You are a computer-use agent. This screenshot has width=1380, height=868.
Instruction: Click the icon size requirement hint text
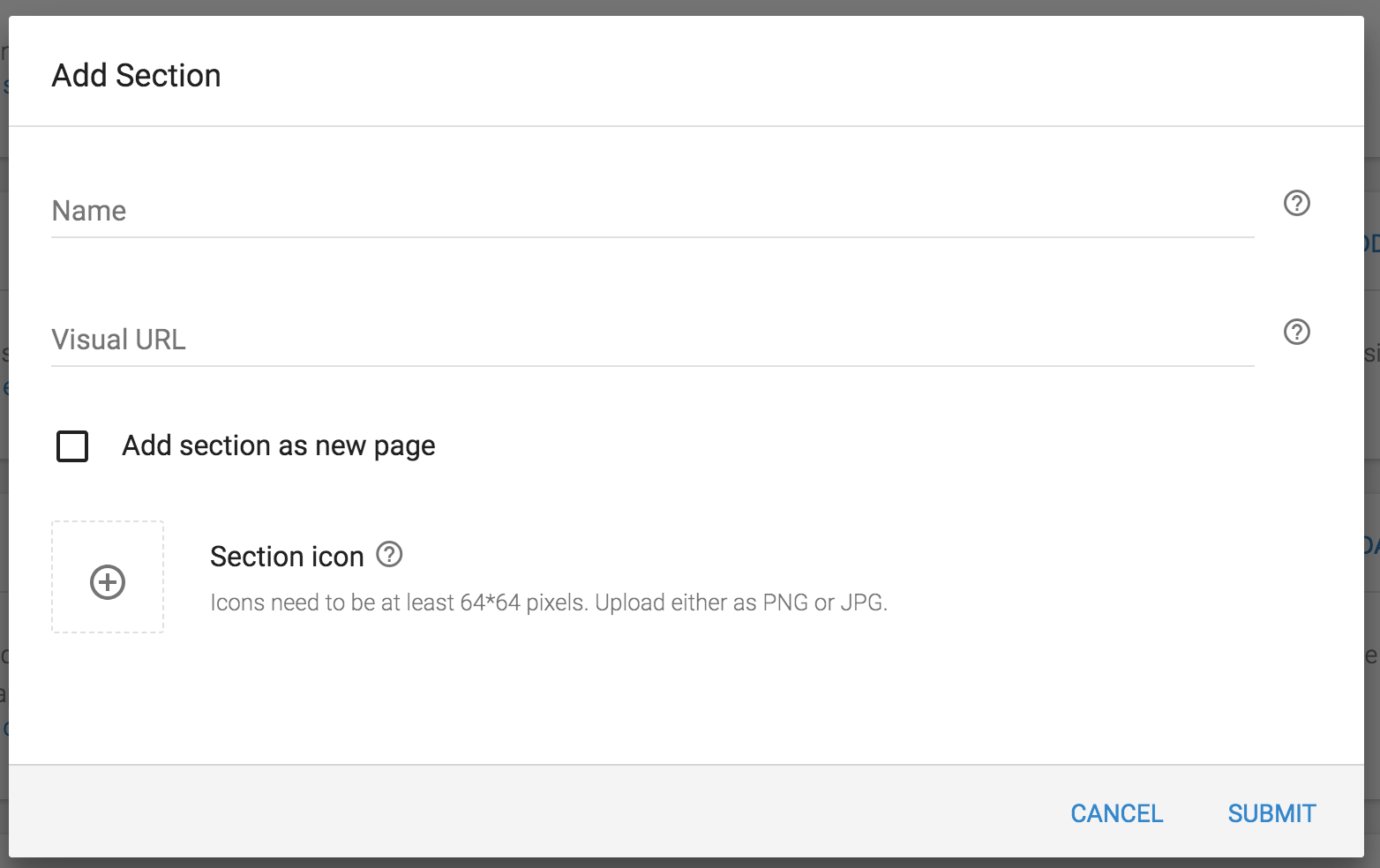tap(548, 602)
